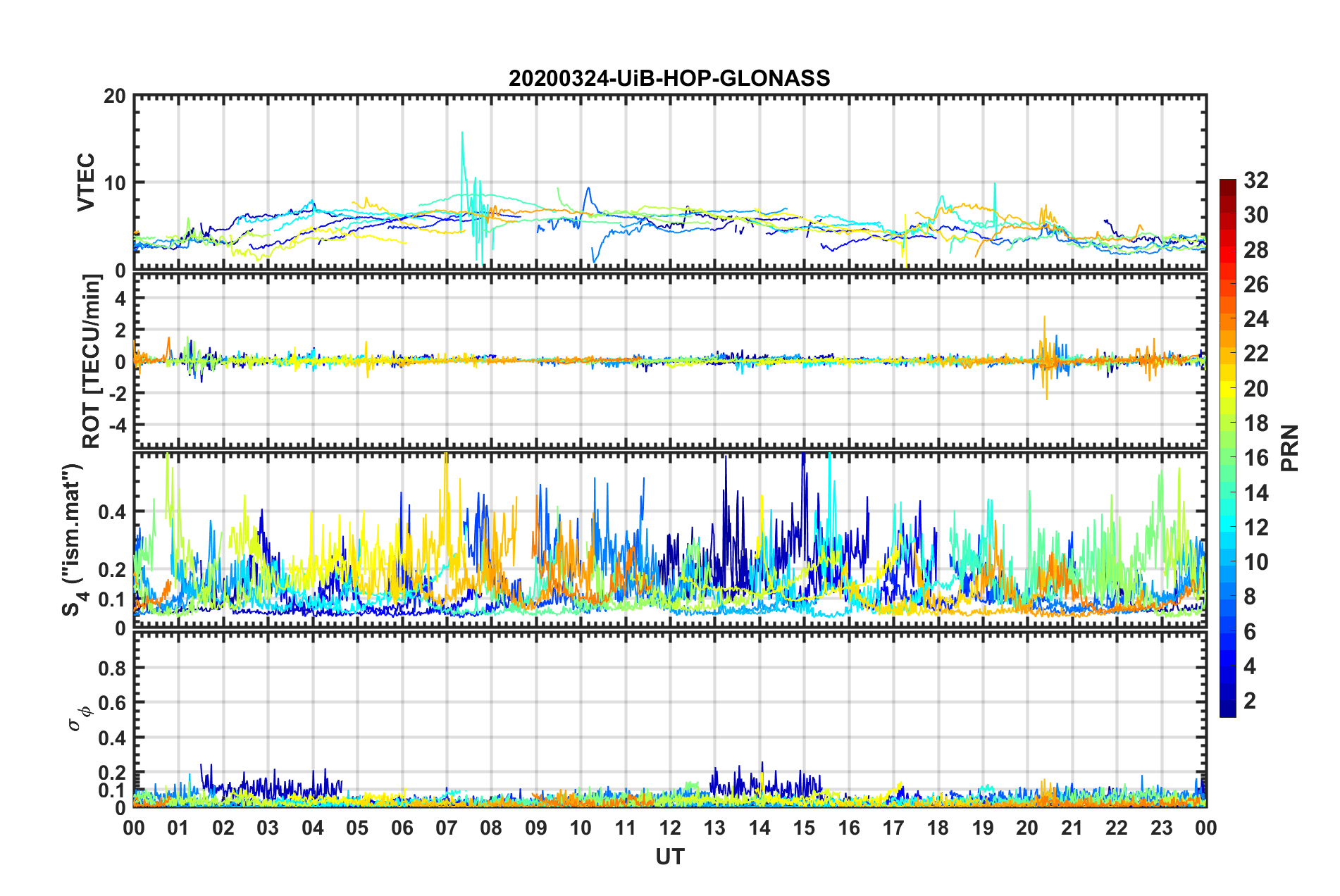
Task: Click the PRN color scale bar
Action: coord(1227,448)
